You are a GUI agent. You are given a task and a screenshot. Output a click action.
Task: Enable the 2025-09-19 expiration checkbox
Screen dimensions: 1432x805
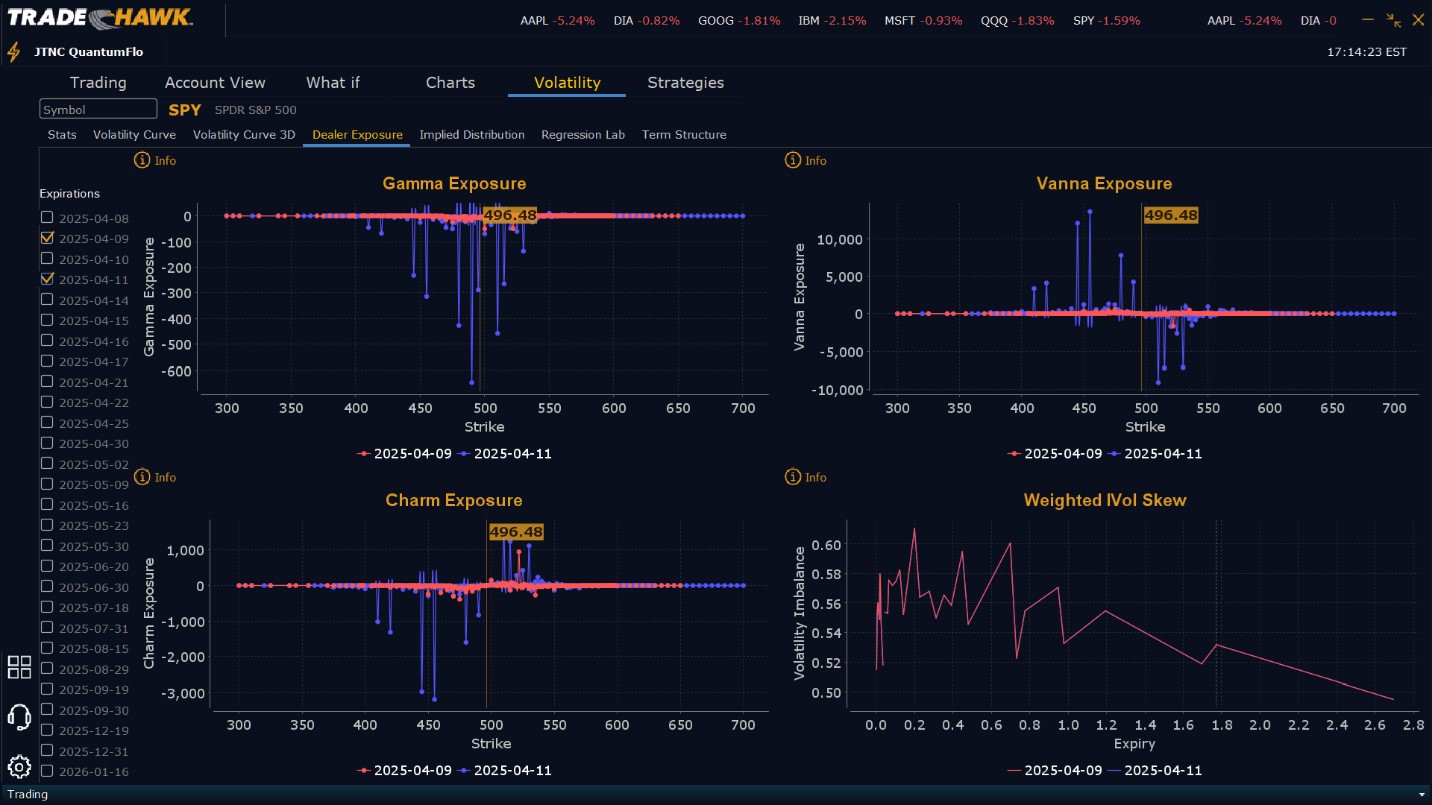click(x=47, y=689)
